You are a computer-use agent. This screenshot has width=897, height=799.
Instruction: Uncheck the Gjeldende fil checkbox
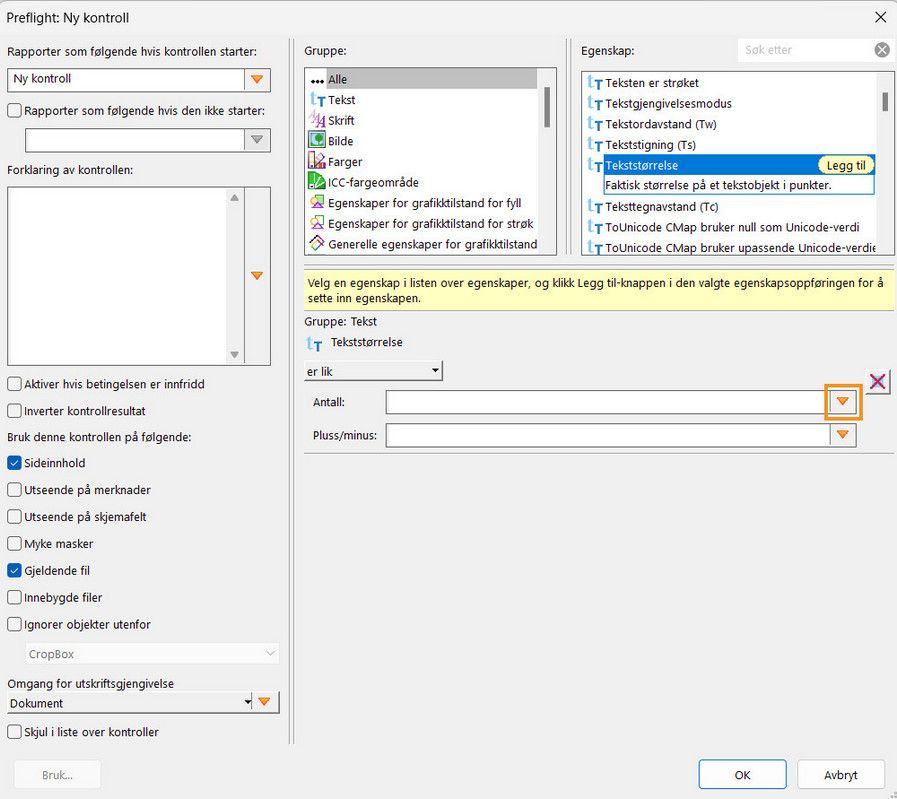(x=14, y=570)
